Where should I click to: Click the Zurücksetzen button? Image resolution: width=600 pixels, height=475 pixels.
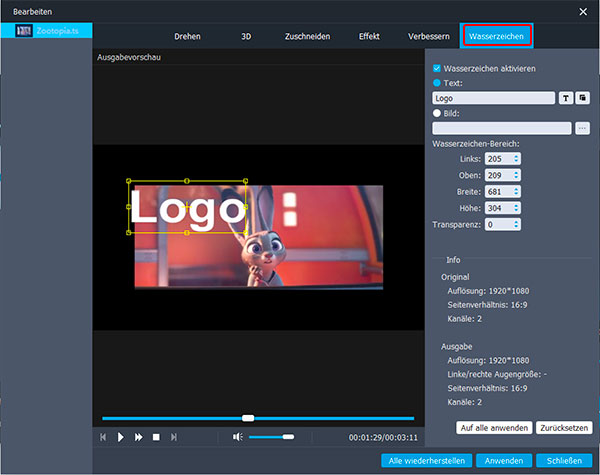[x=564, y=428]
